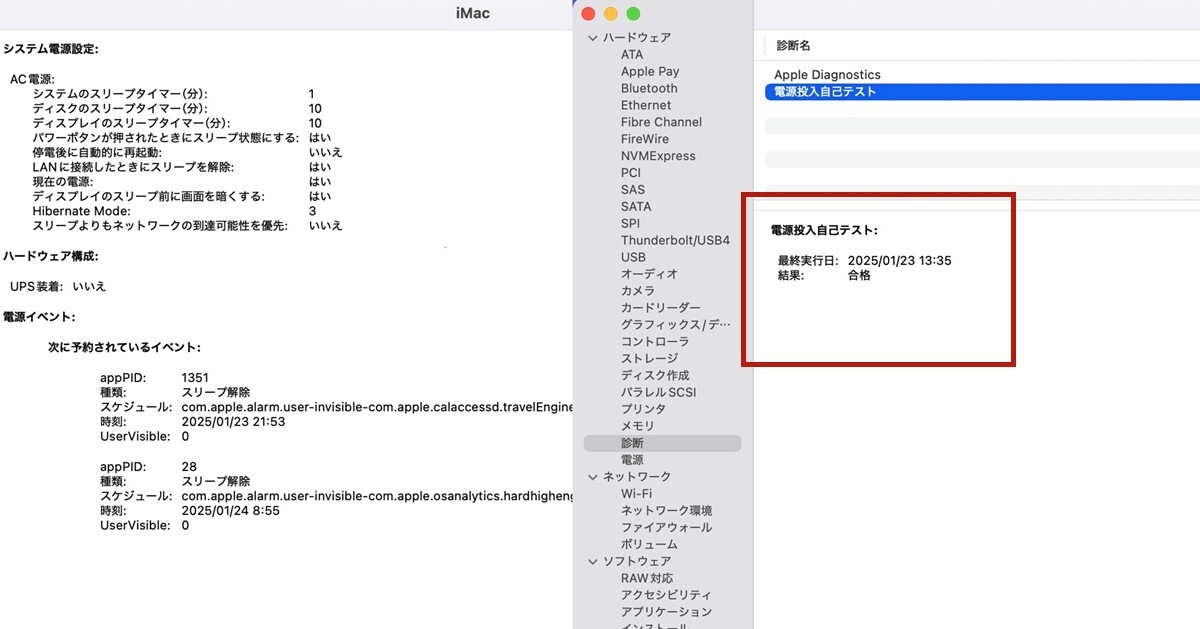
Task: Select カメラ in the sidebar
Action: pos(638,291)
